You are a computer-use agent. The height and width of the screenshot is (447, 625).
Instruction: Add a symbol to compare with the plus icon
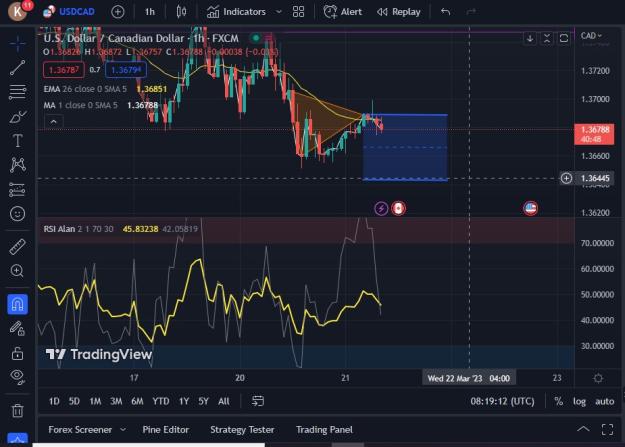118,12
